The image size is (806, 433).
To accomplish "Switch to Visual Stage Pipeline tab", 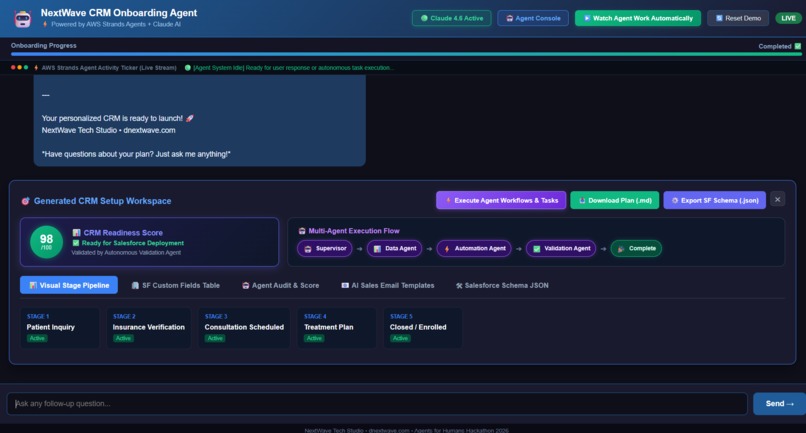I will pos(69,285).
